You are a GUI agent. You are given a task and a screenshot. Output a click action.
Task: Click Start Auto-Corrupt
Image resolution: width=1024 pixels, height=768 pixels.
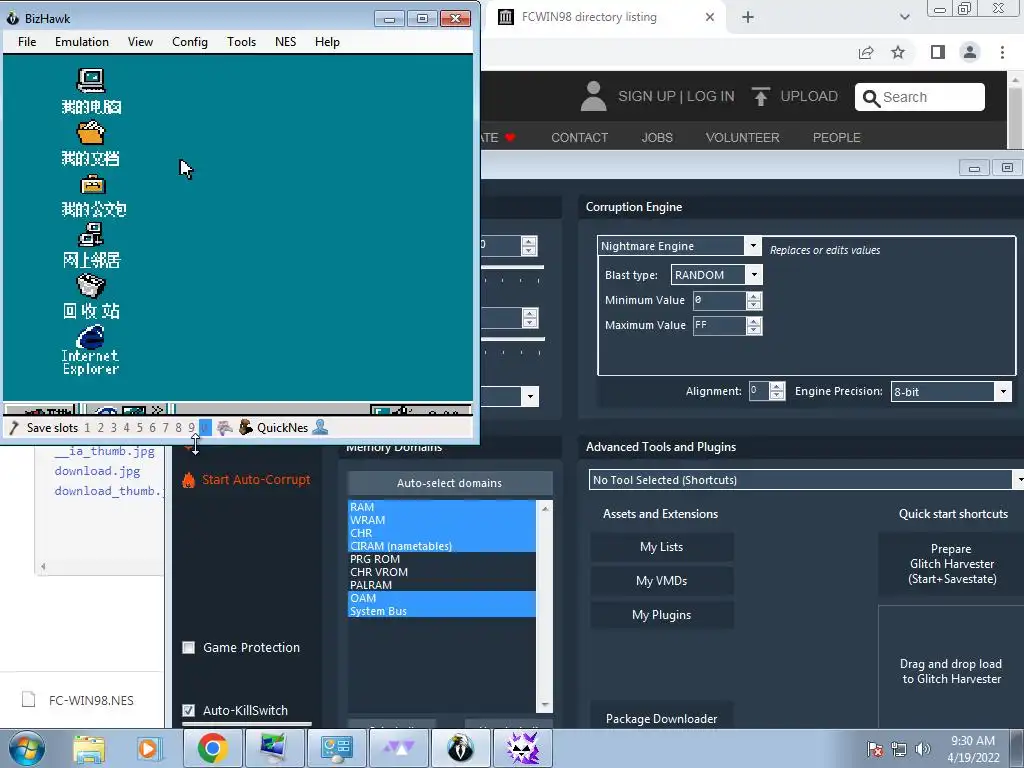tap(256, 480)
